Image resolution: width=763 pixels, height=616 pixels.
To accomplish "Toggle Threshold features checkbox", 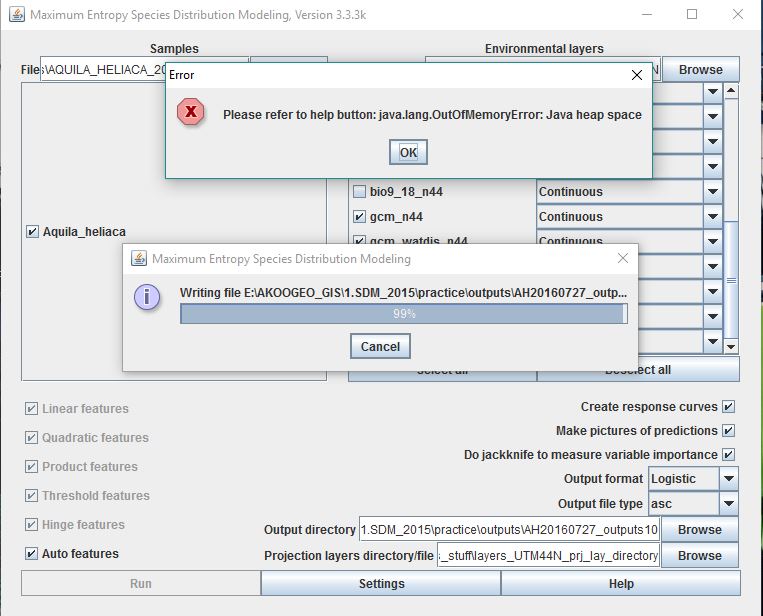I will point(31,495).
